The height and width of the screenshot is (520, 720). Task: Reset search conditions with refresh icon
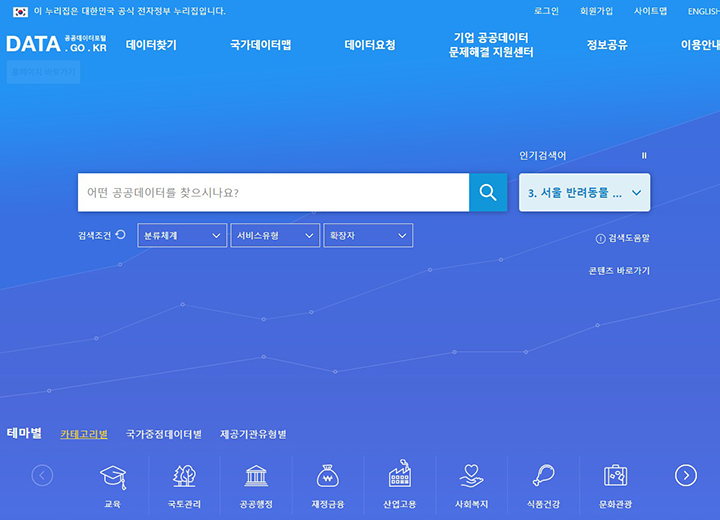click(x=121, y=235)
